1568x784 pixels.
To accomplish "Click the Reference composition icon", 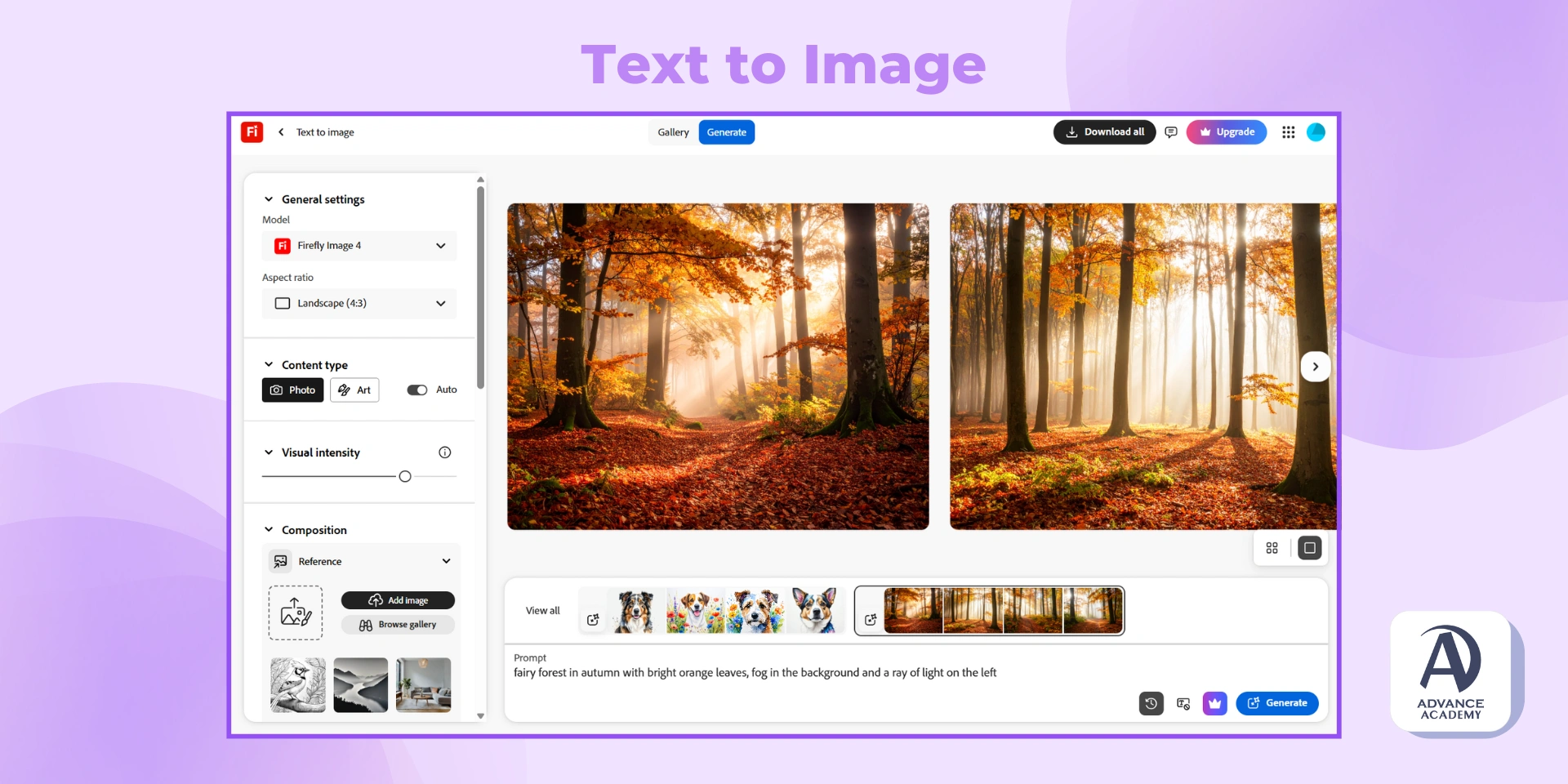I will [x=281, y=561].
